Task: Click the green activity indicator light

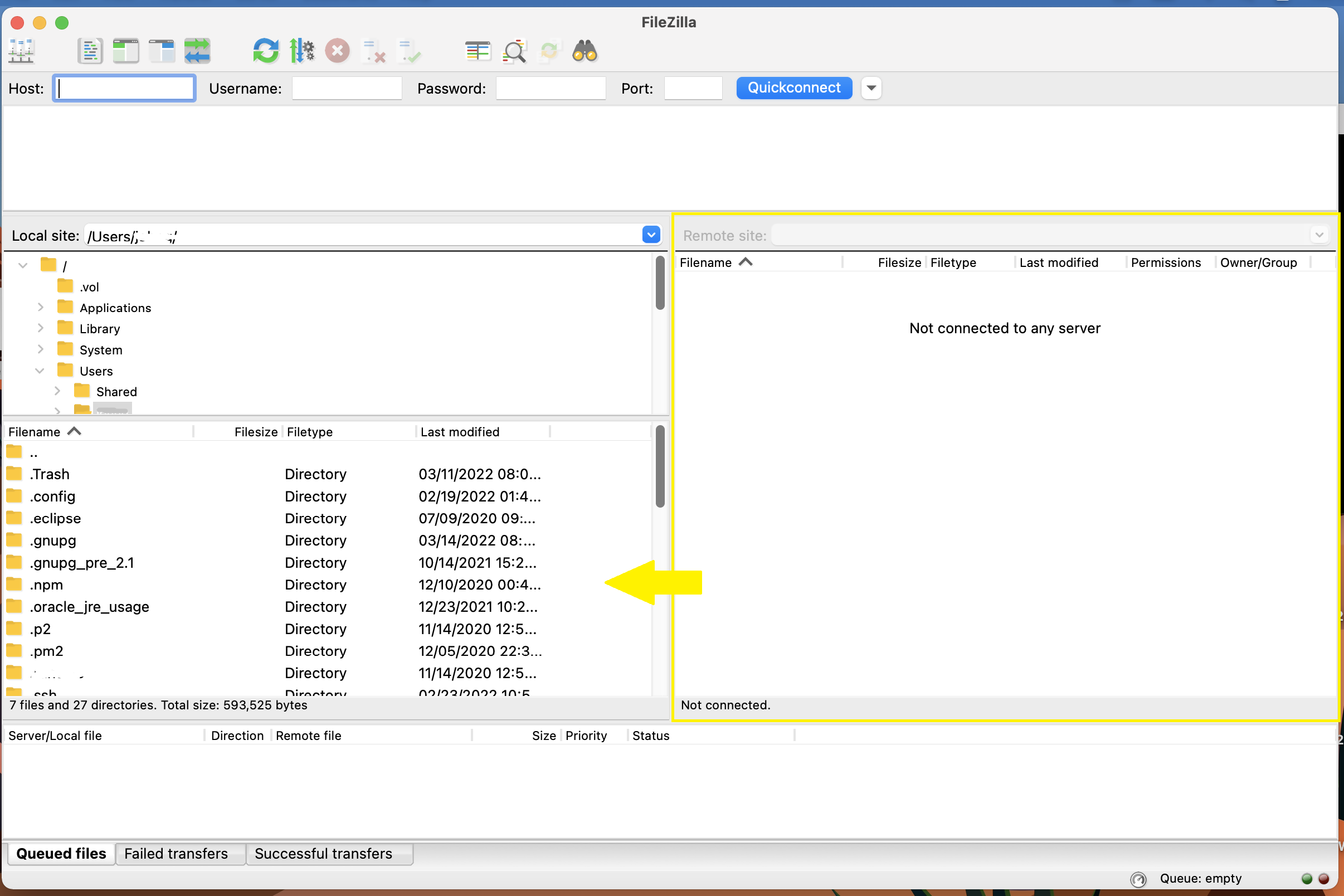Action: coord(1307,879)
